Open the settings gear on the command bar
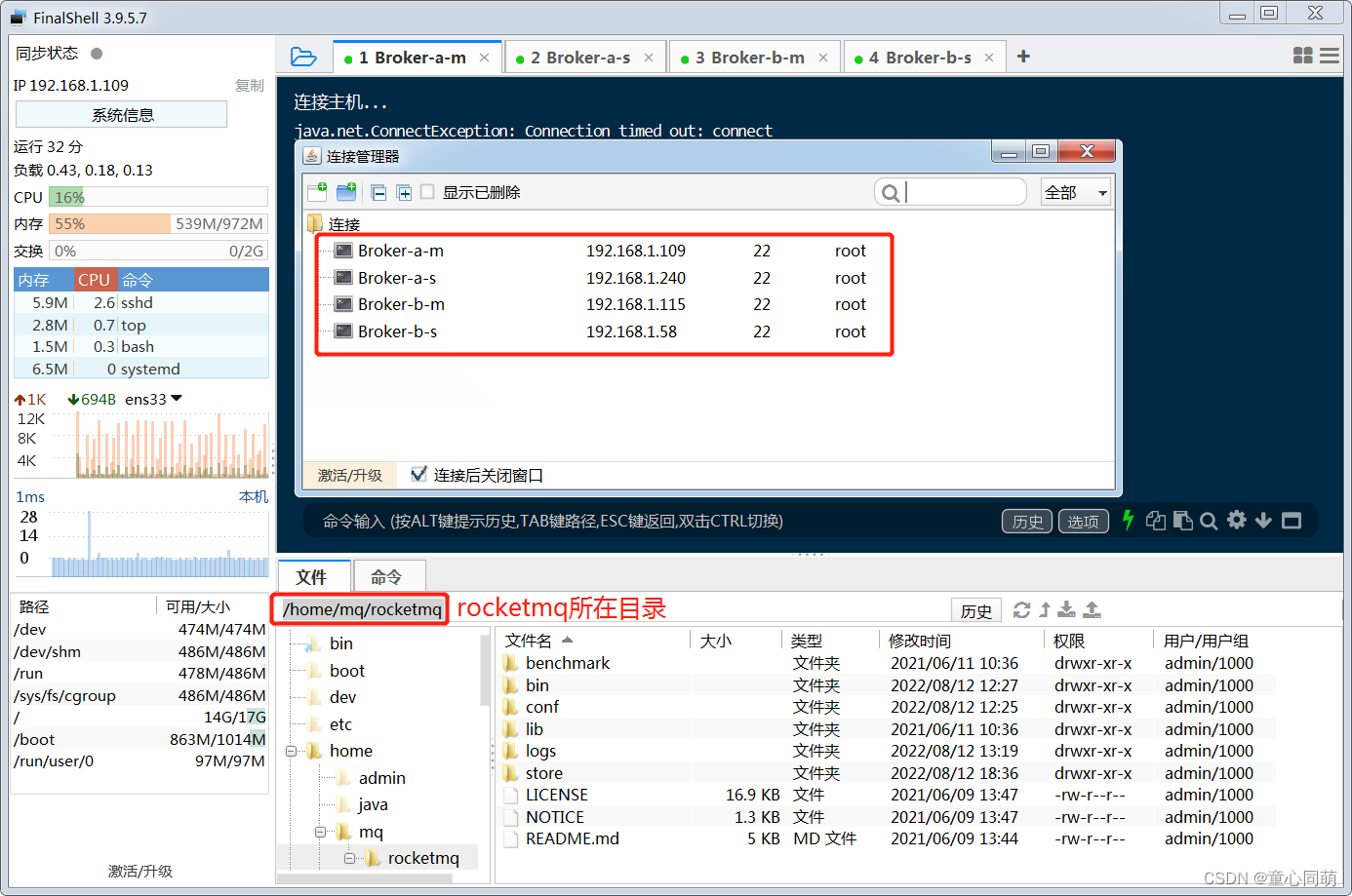 coord(1236,521)
